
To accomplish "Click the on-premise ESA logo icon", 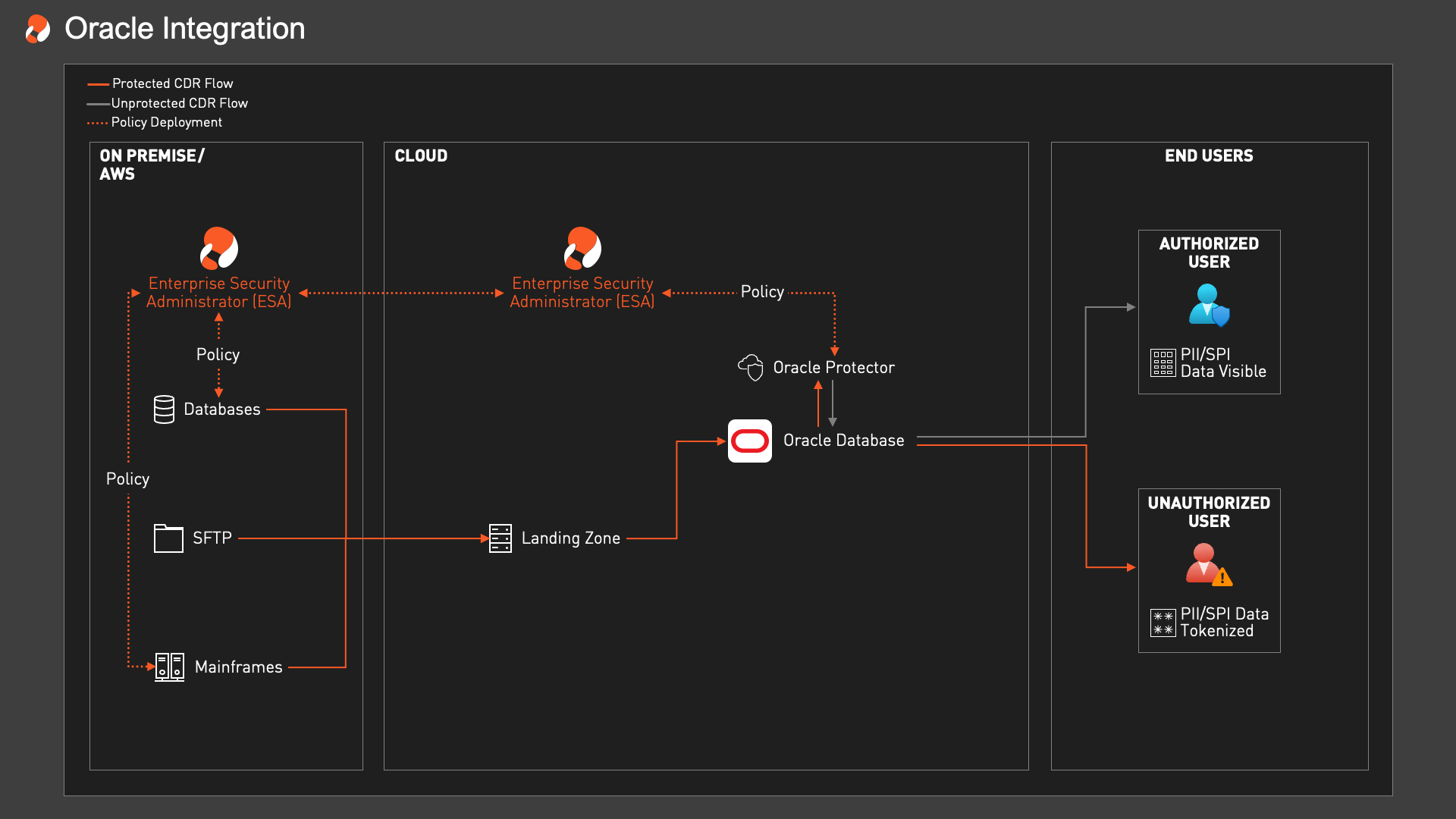I will pos(218,248).
